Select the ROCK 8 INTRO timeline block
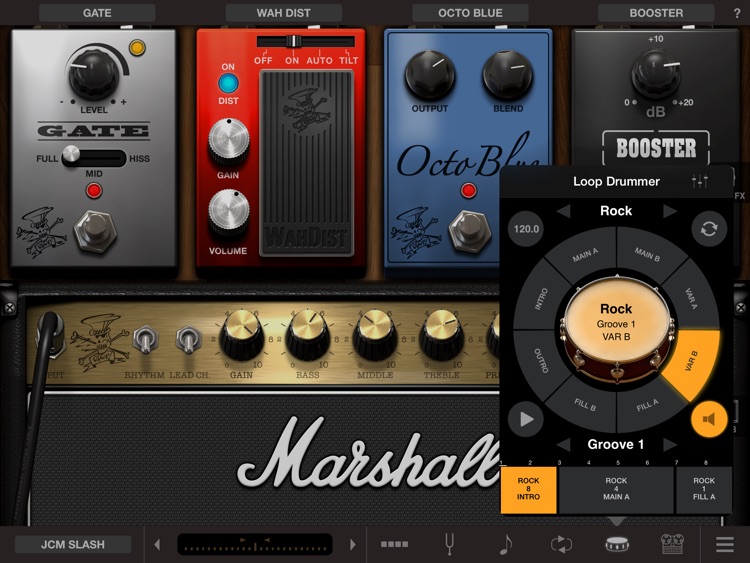The height and width of the screenshot is (563, 750). [529, 489]
